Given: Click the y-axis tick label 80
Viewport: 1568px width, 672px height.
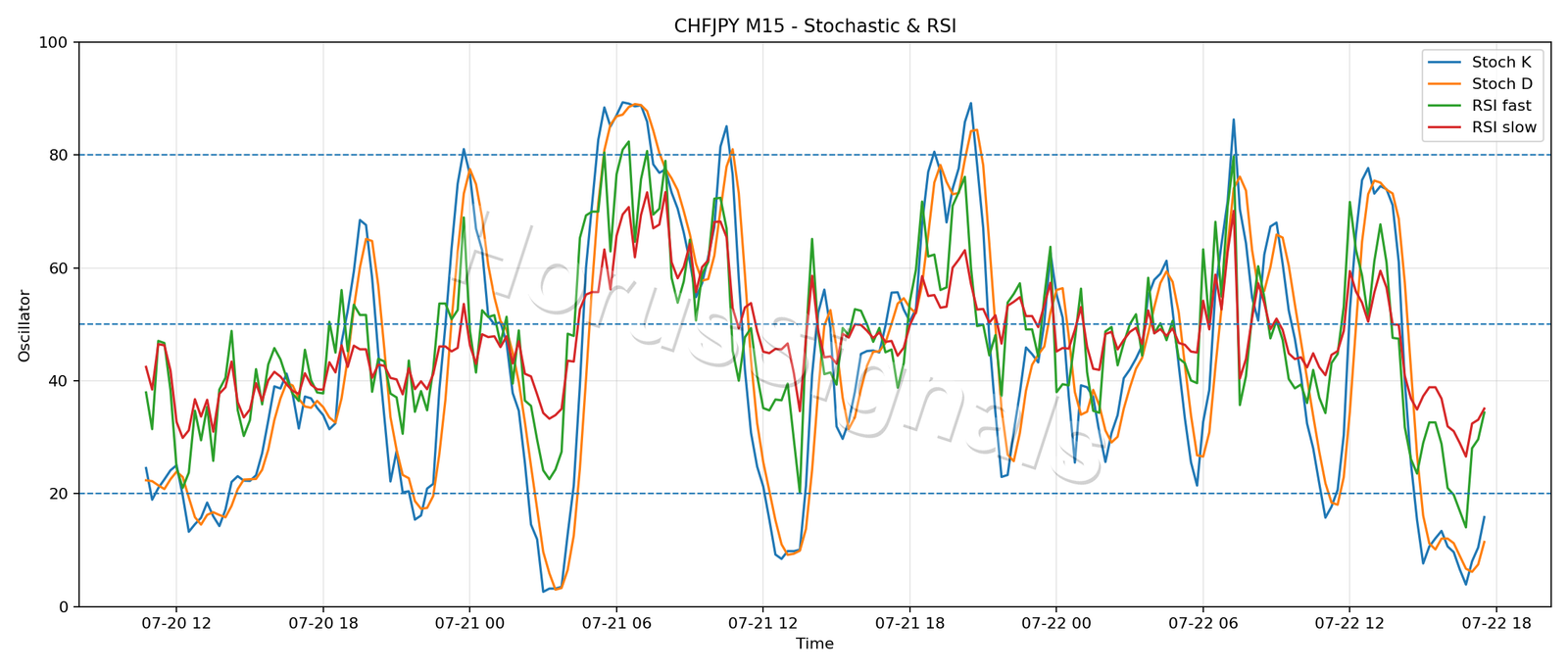Looking at the screenshot, I should click(x=59, y=155).
